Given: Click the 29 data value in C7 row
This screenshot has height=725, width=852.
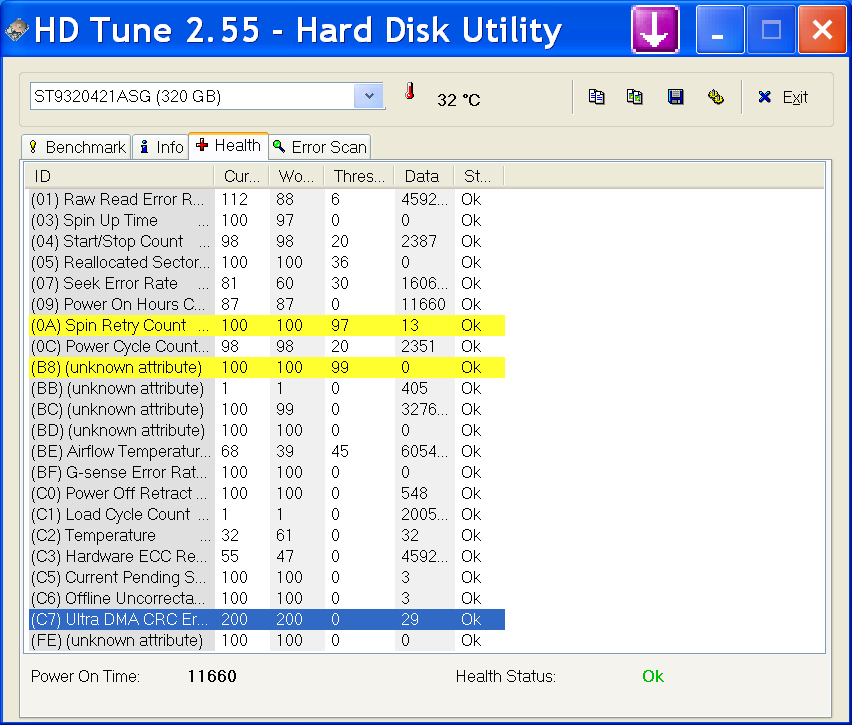Looking at the screenshot, I should [x=410, y=620].
